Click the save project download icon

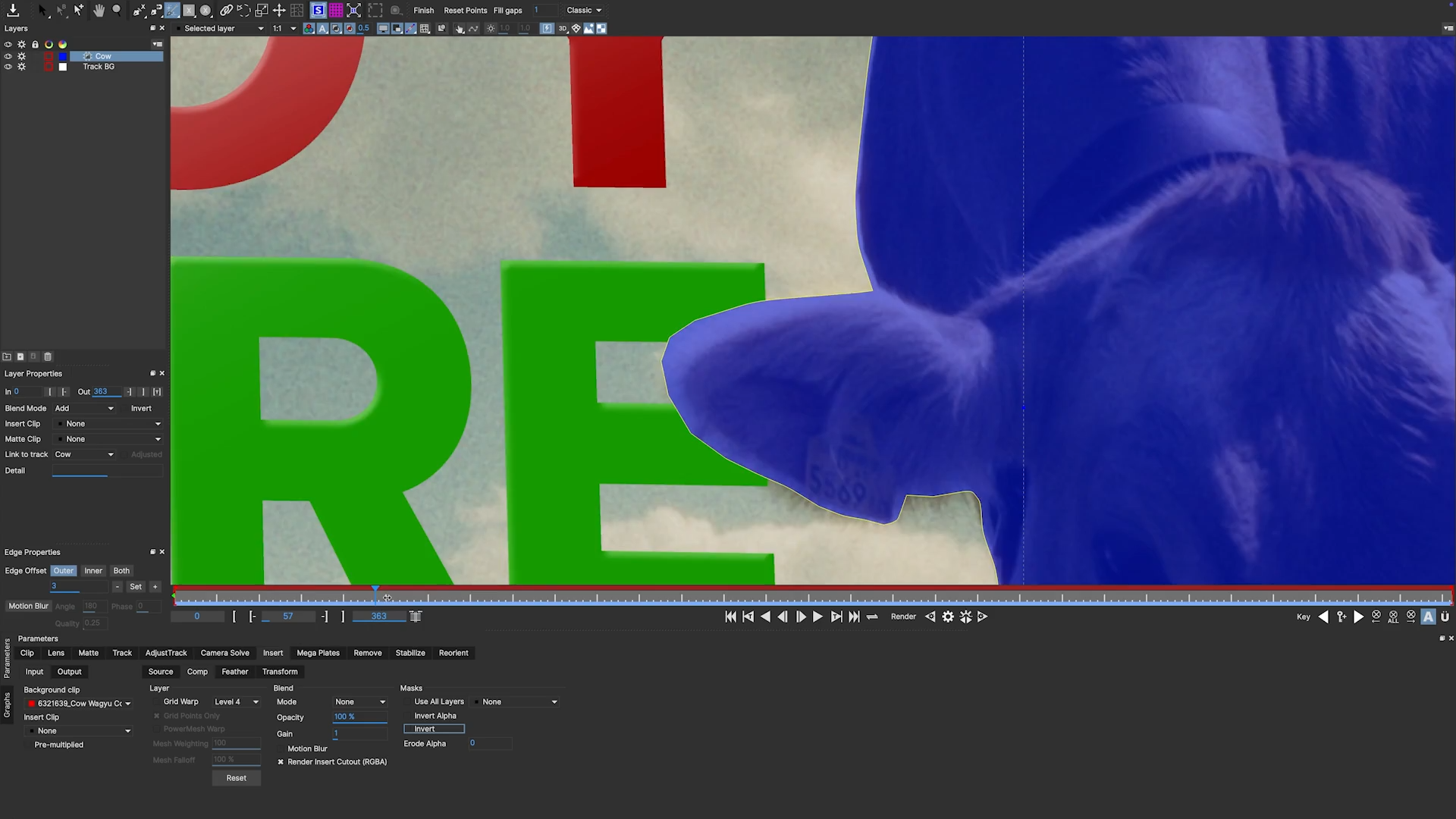click(x=13, y=10)
